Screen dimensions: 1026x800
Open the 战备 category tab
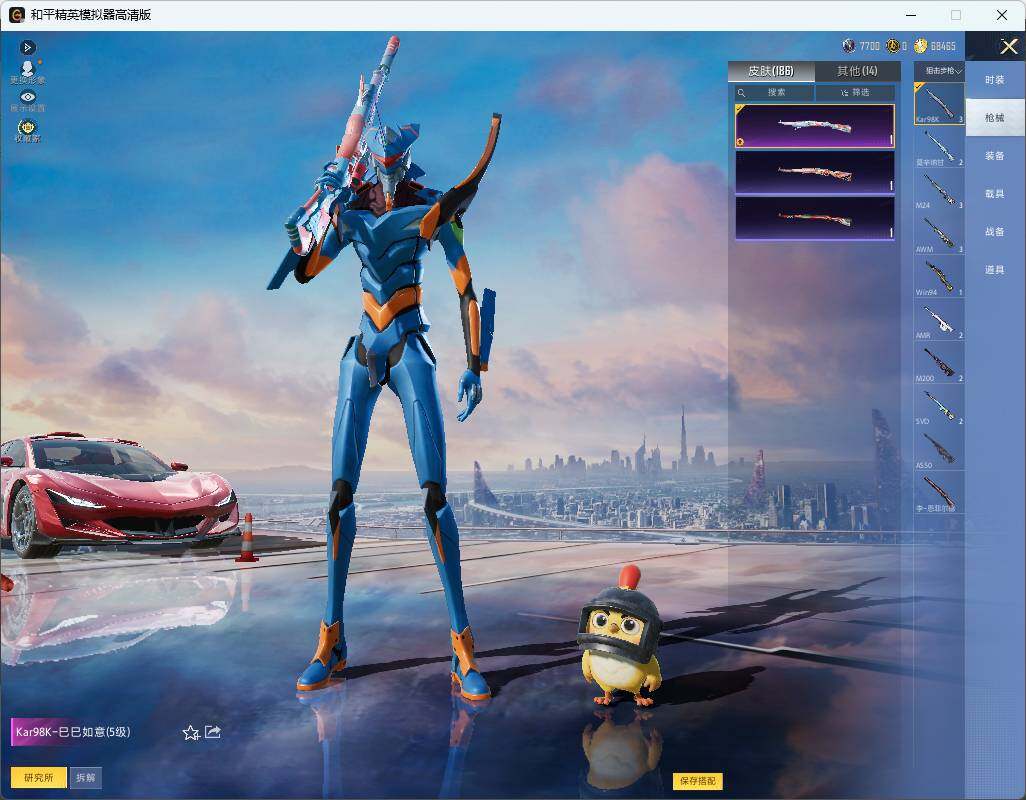pyautogui.click(x=995, y=232)
